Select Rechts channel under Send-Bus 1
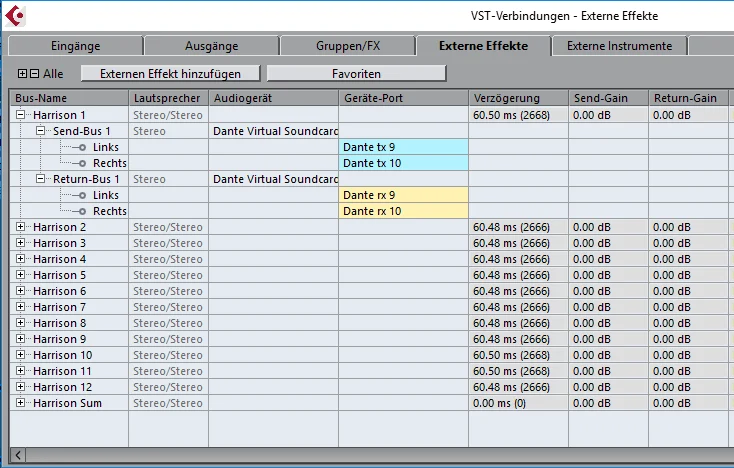734x468 pixels. click(110, 163)
